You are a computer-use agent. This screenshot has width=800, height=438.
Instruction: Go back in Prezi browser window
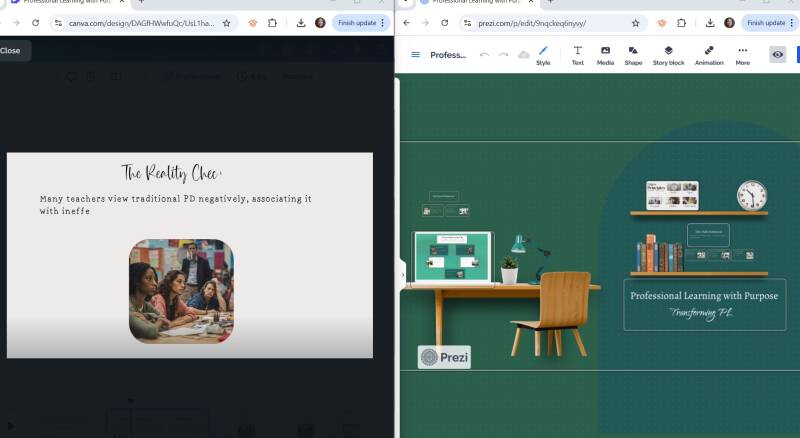click(x=407, y=23)
